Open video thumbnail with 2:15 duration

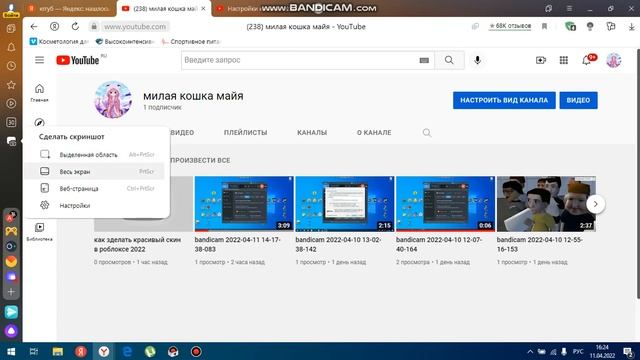344,204
